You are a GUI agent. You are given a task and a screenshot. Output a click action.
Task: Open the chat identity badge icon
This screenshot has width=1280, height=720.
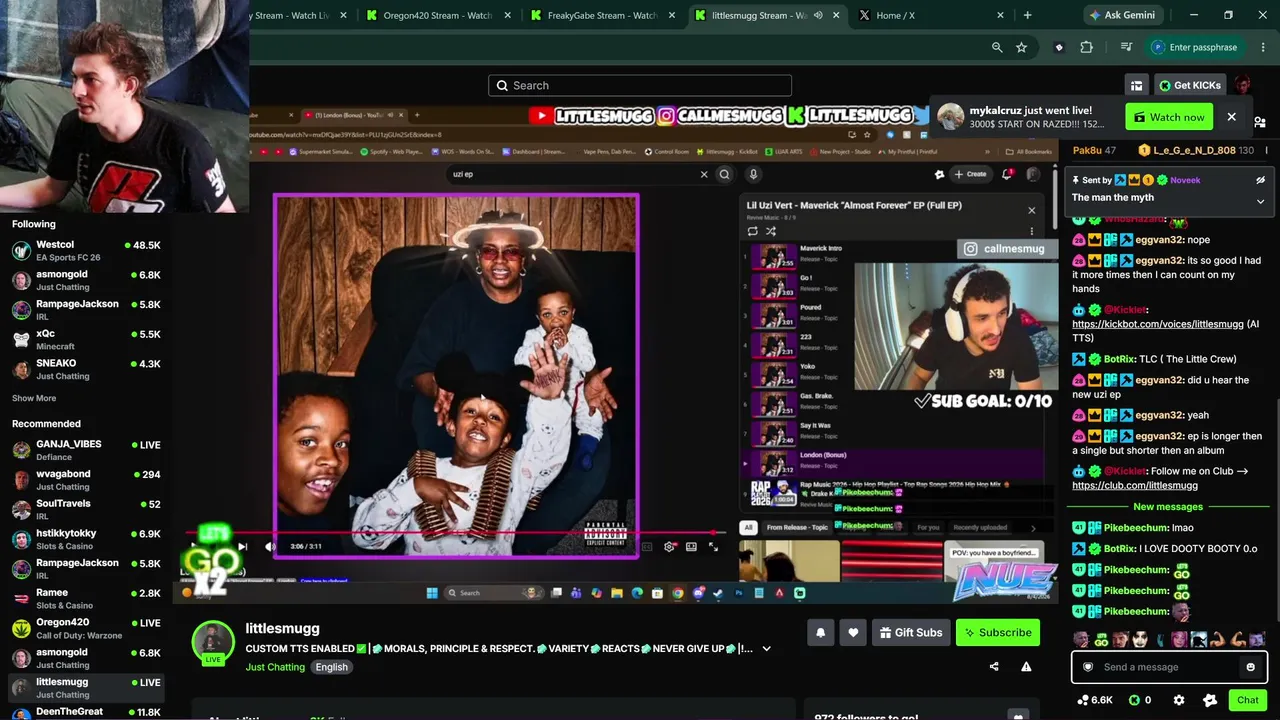[x=1210, y=700]
